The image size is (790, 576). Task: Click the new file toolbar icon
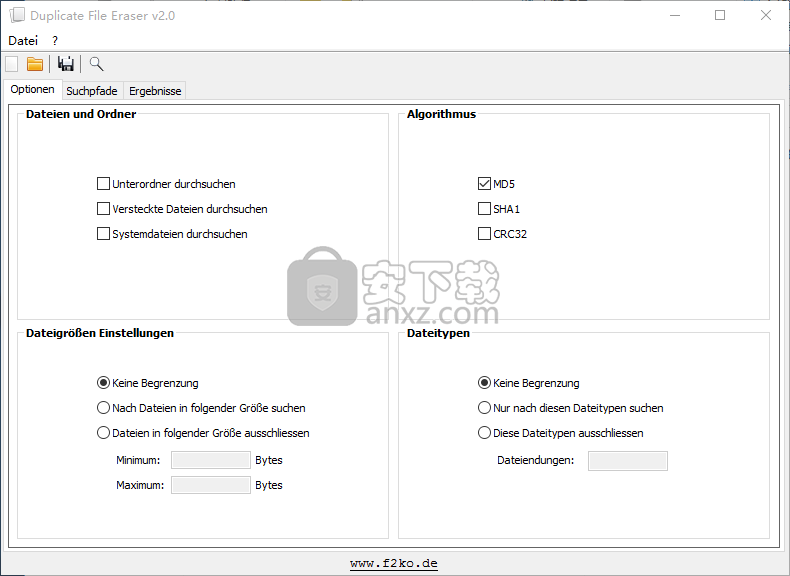coord(12,64)
